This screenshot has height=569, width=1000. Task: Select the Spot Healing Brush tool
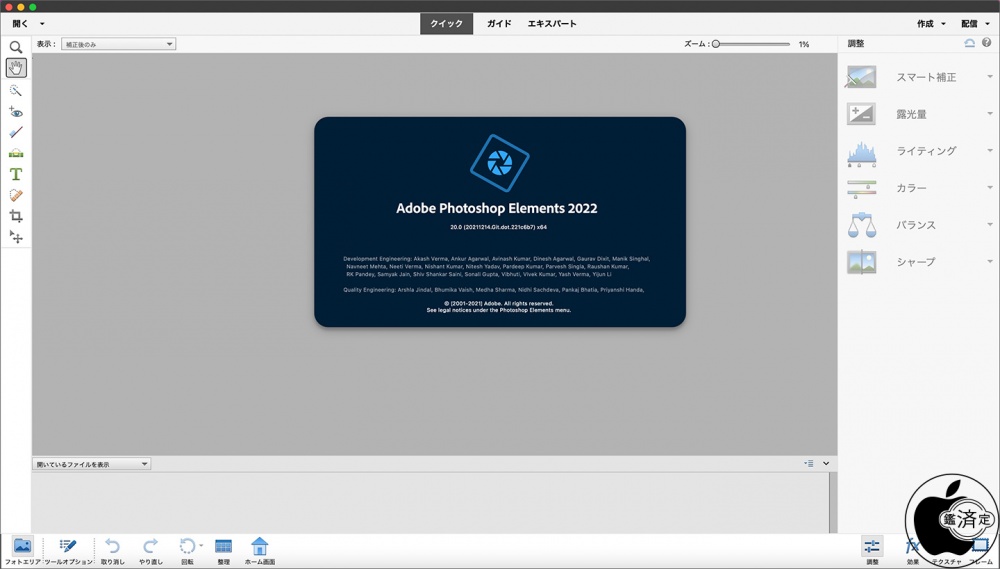[x=16, y=195]
